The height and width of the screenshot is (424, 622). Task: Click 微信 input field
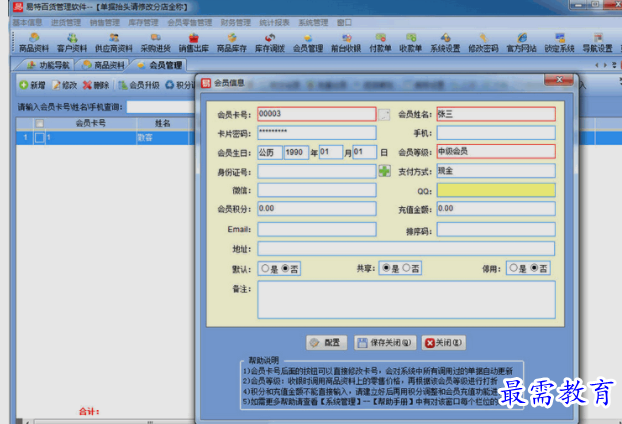pos(317,190)
